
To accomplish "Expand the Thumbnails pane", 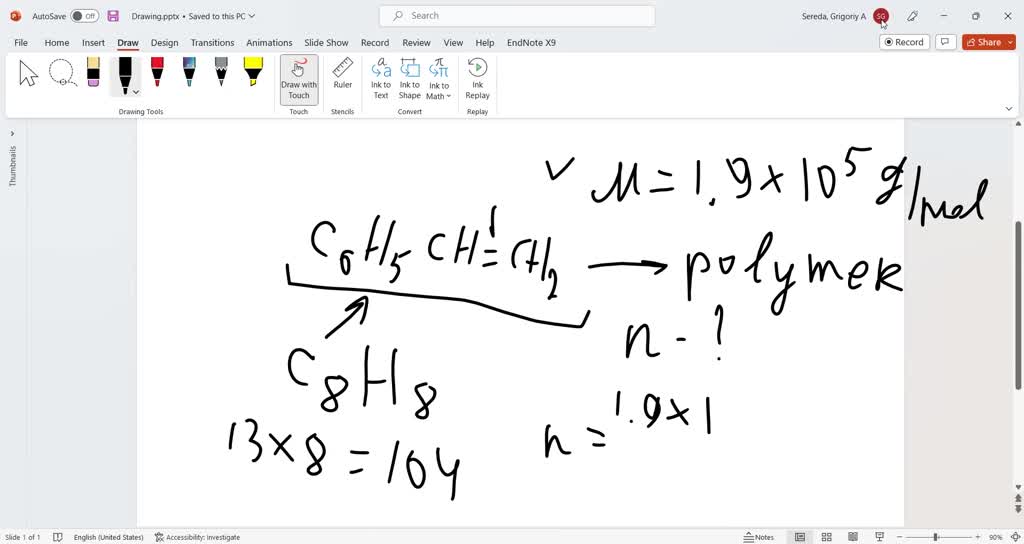I will tap(12, 133).
